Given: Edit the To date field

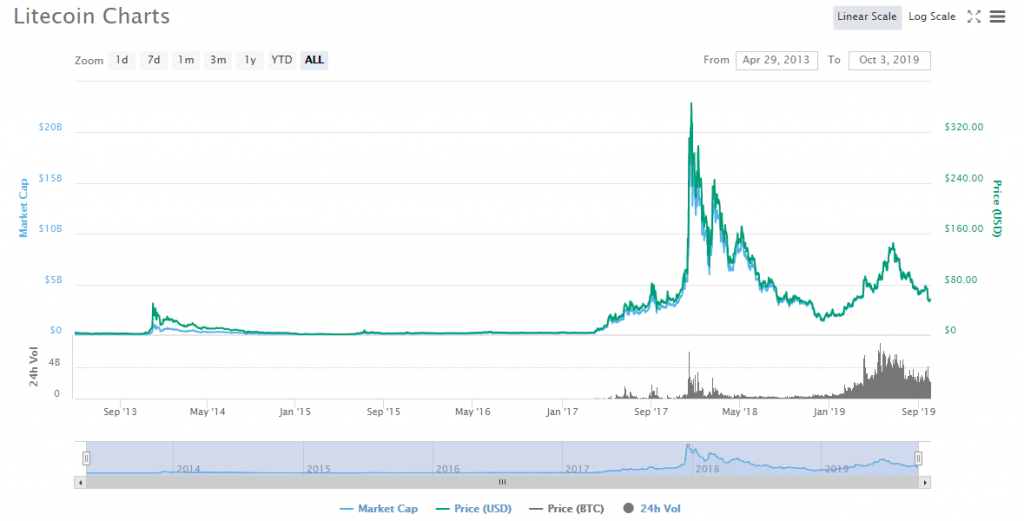Looking at the screenshot, I should click(889, 60).
